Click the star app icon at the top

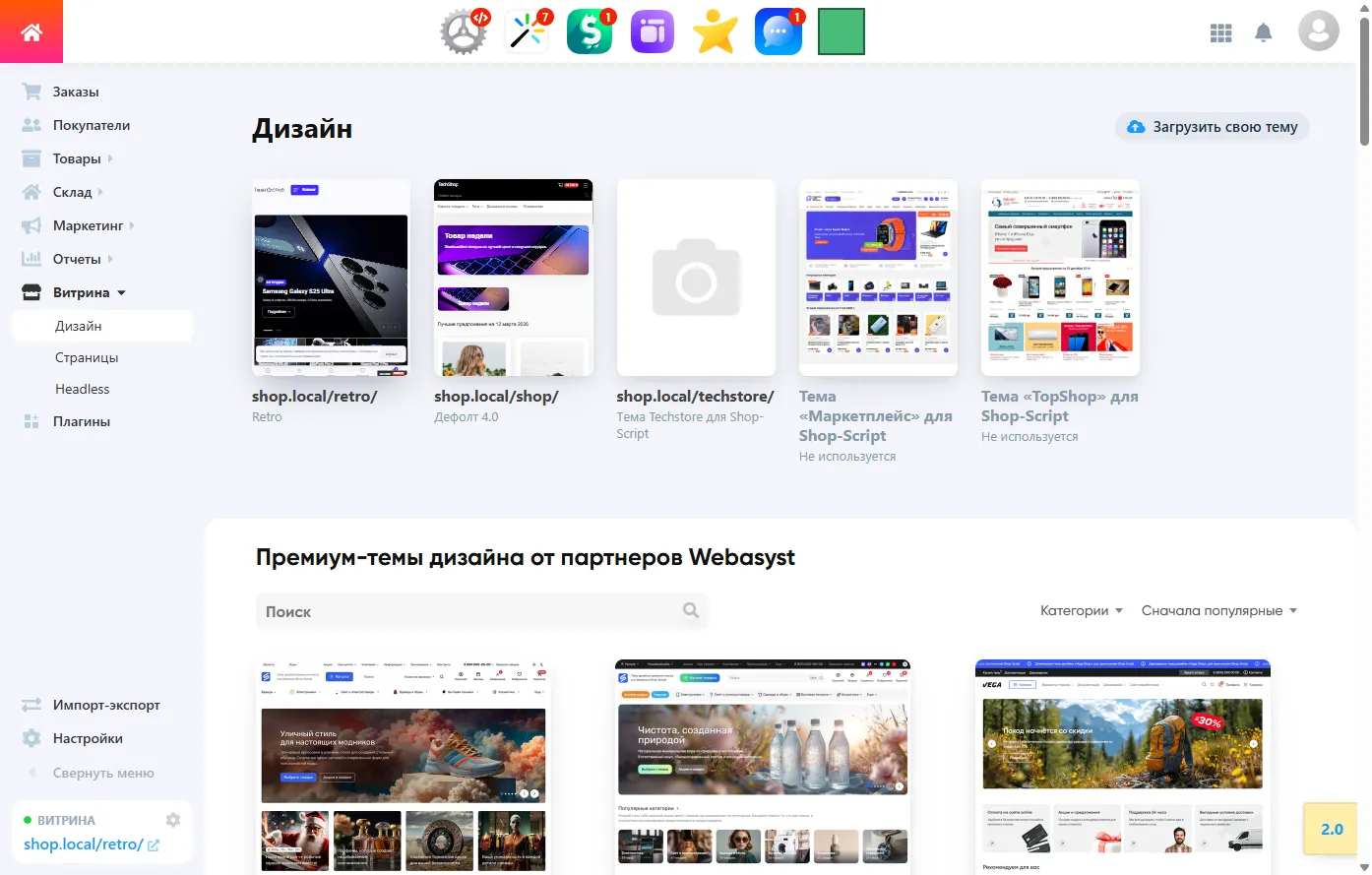(715, 31)
